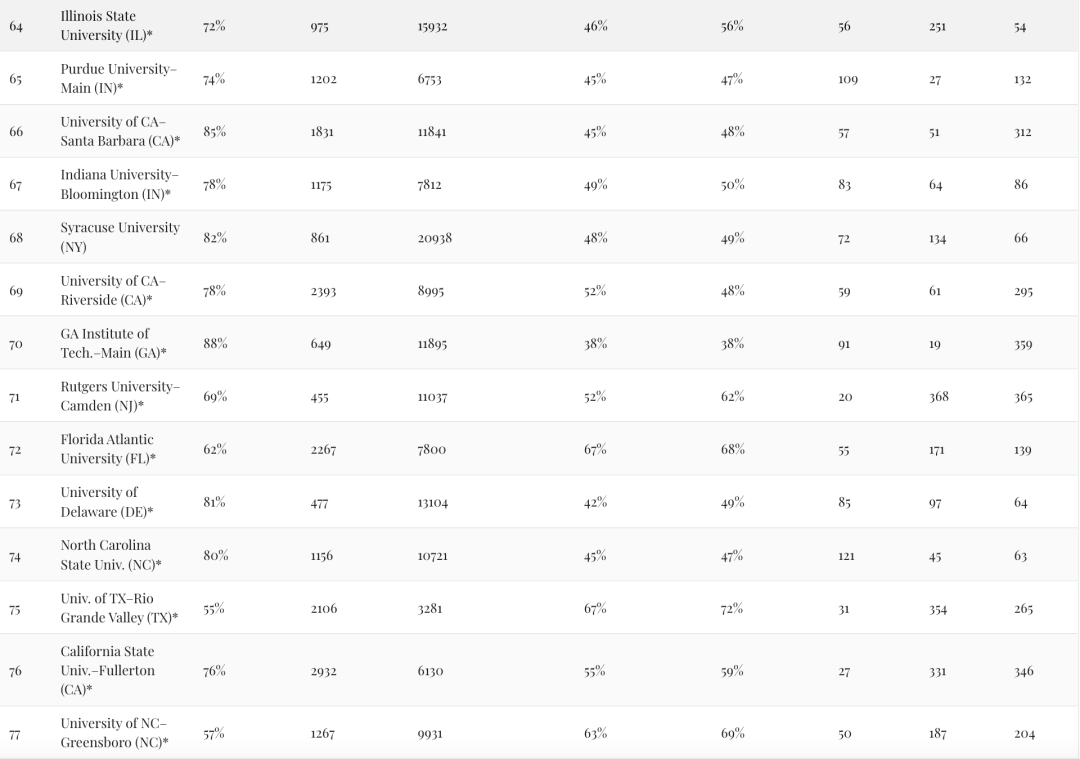The height and width of the screenshot is (759, 1080).
Task: Select the Illinois State University row name
Action: [106, 25]
